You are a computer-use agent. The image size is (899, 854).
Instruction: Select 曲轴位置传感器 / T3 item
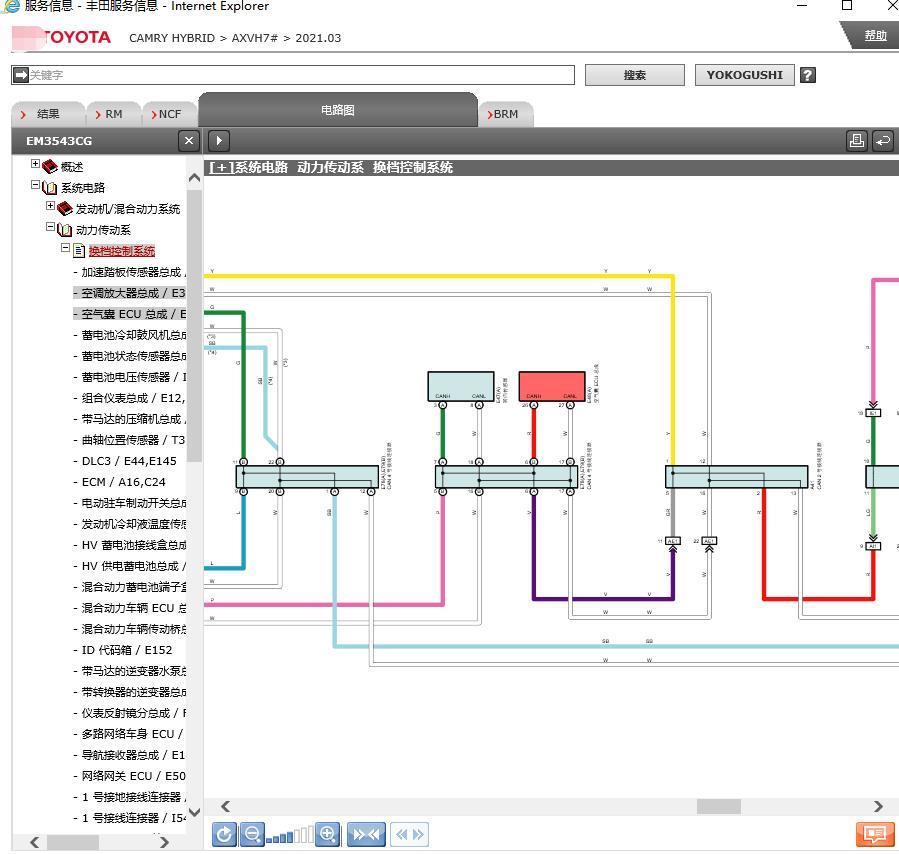click(130, 440)
